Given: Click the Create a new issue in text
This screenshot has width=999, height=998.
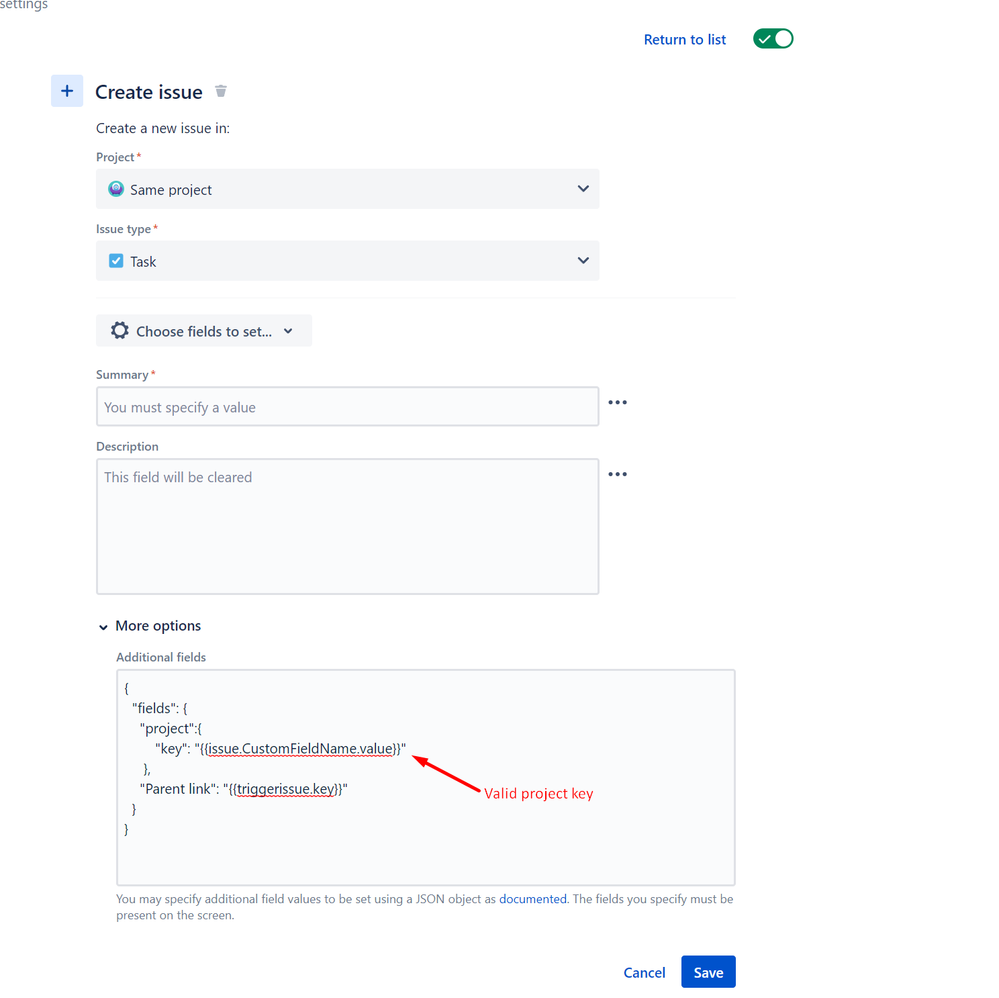Looking at the screenshot, I should (x=163, y=128).
